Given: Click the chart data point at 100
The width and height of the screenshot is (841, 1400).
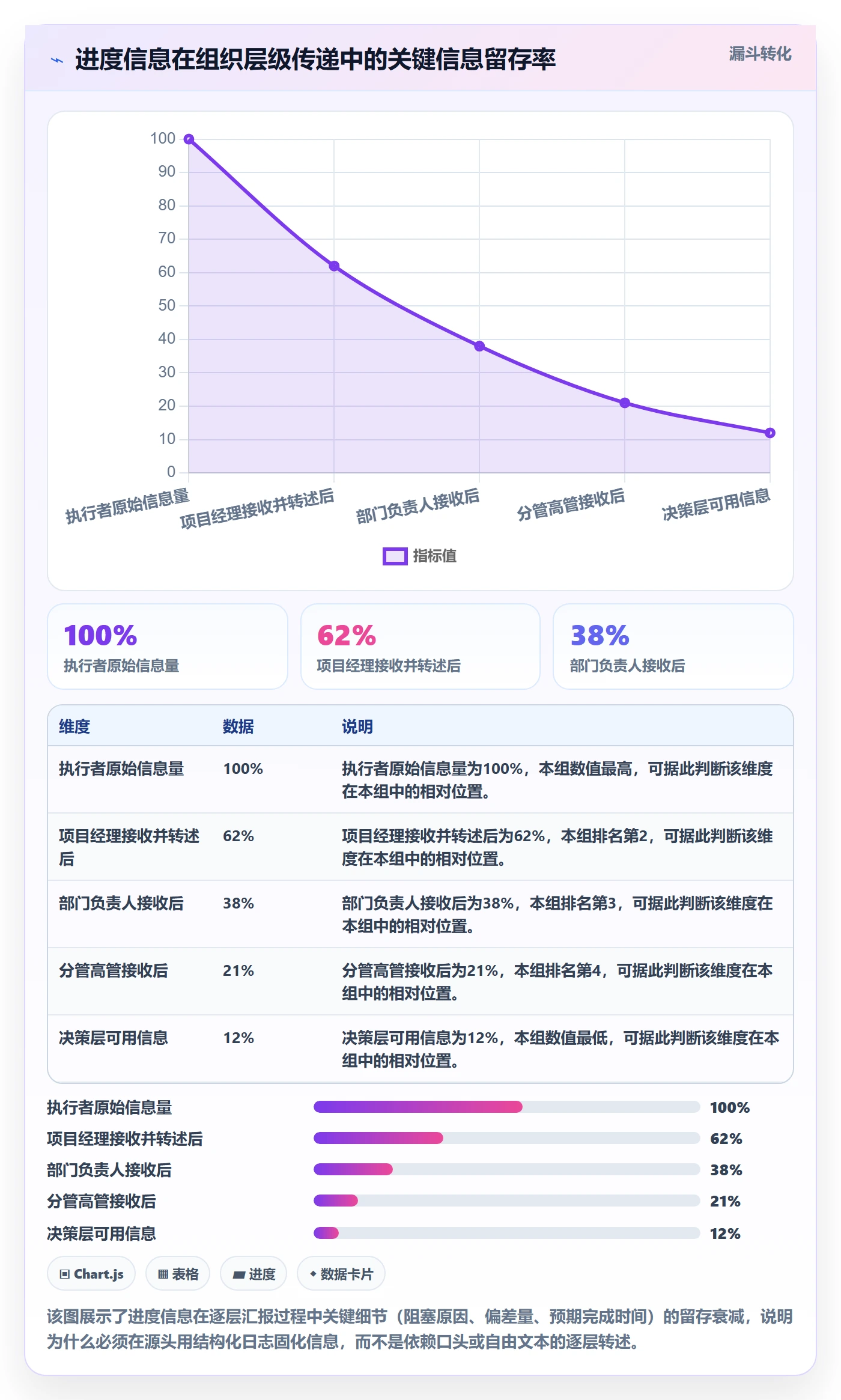Looking at the screenshot, I should coord(189,139).
